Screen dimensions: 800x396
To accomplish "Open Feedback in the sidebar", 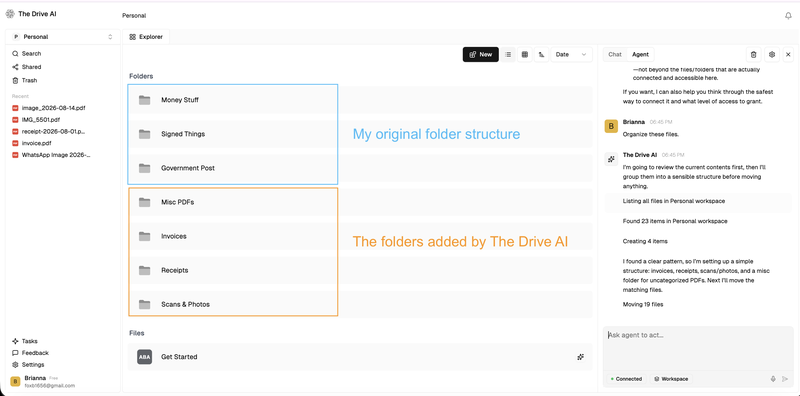I will 30,353.
